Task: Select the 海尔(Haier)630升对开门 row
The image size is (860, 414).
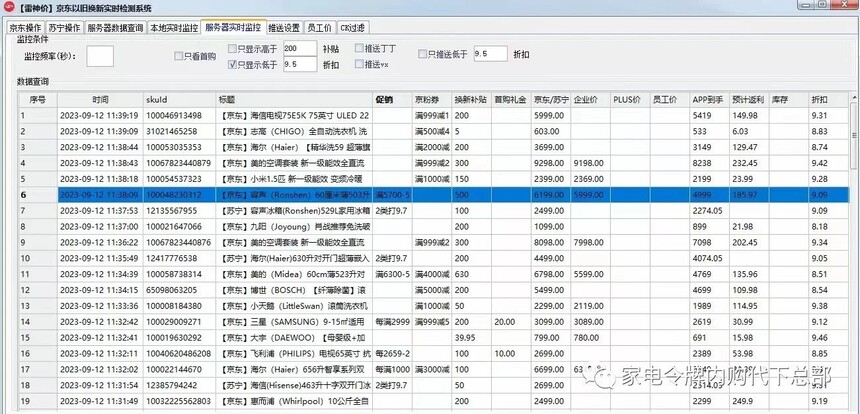Action: (433, 258)
